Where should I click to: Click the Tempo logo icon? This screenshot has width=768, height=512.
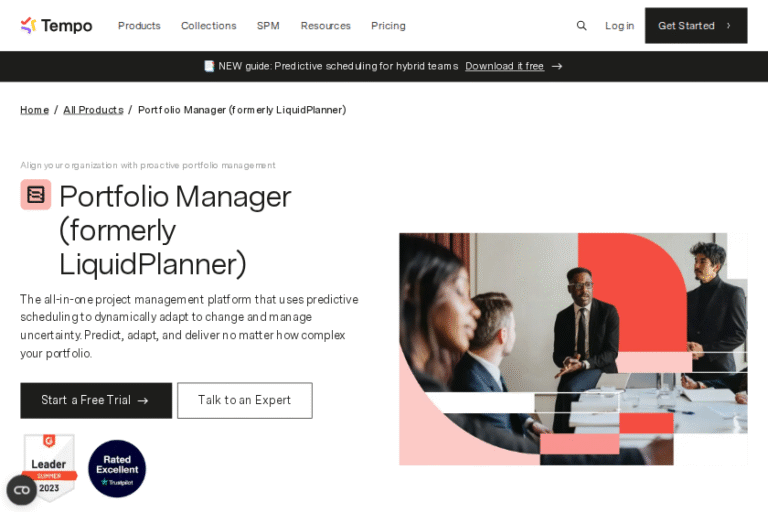point(29,25)
